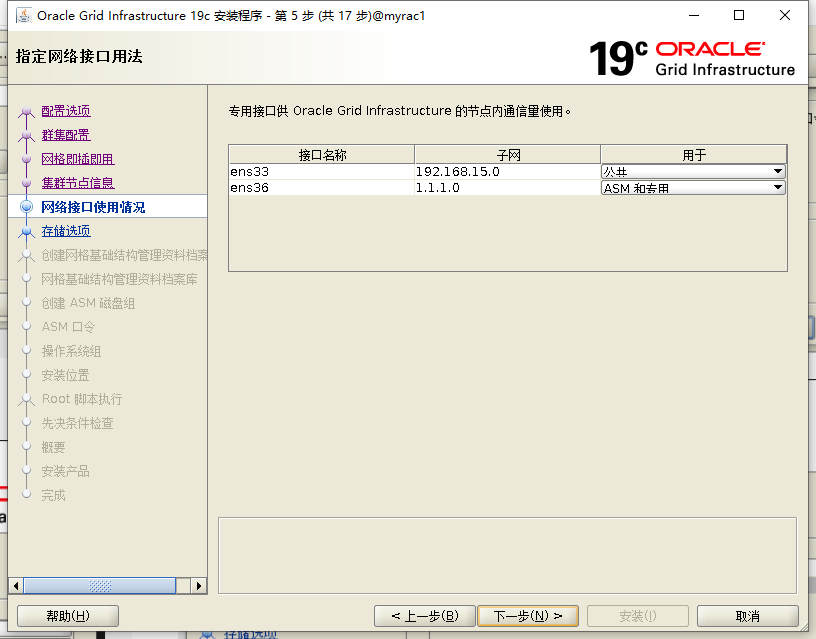
Task: Click the Java installer title bar icon
Action: (x=23, y=16)
